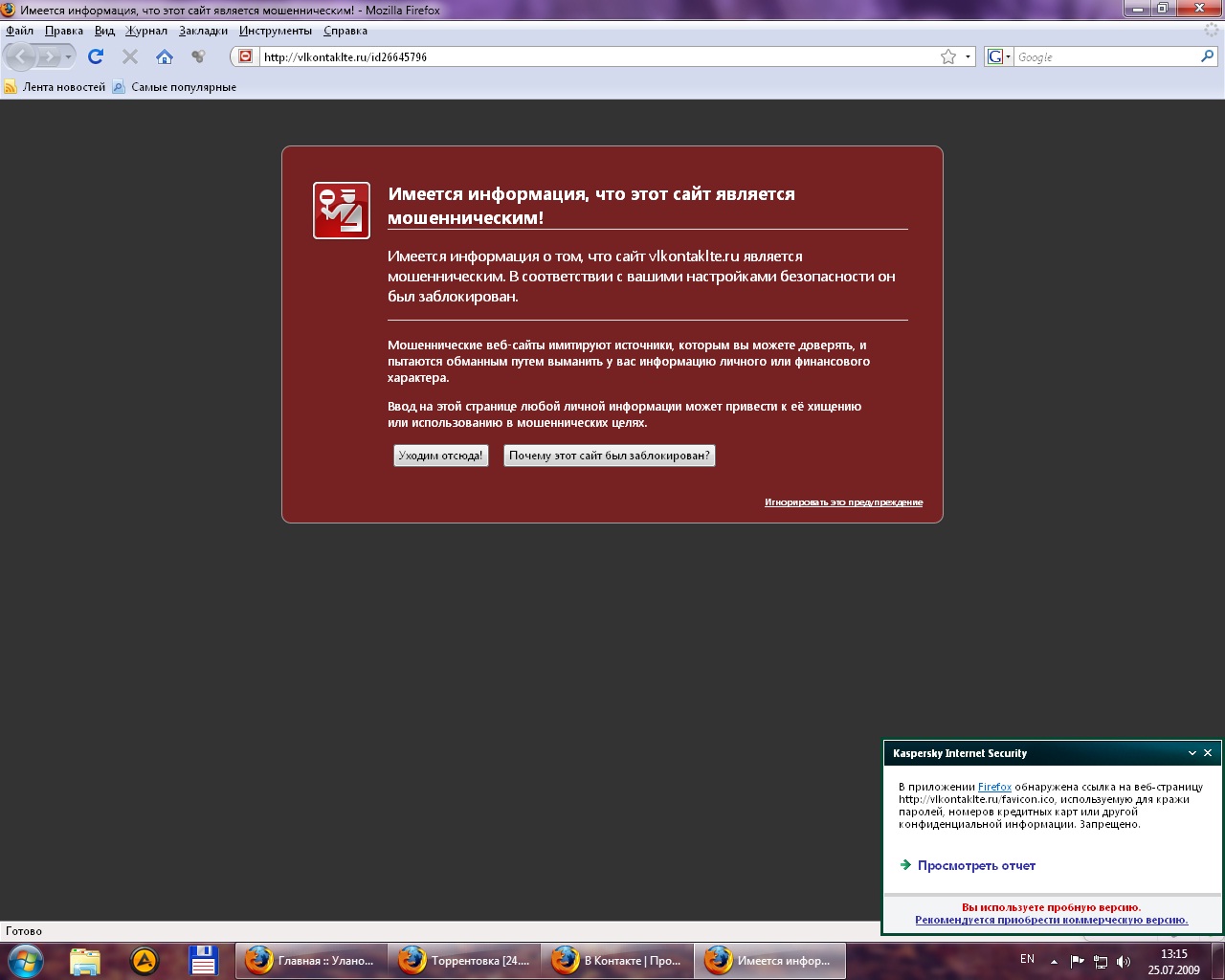Click the Уходим отсюда! button

[x=440, y=456]
